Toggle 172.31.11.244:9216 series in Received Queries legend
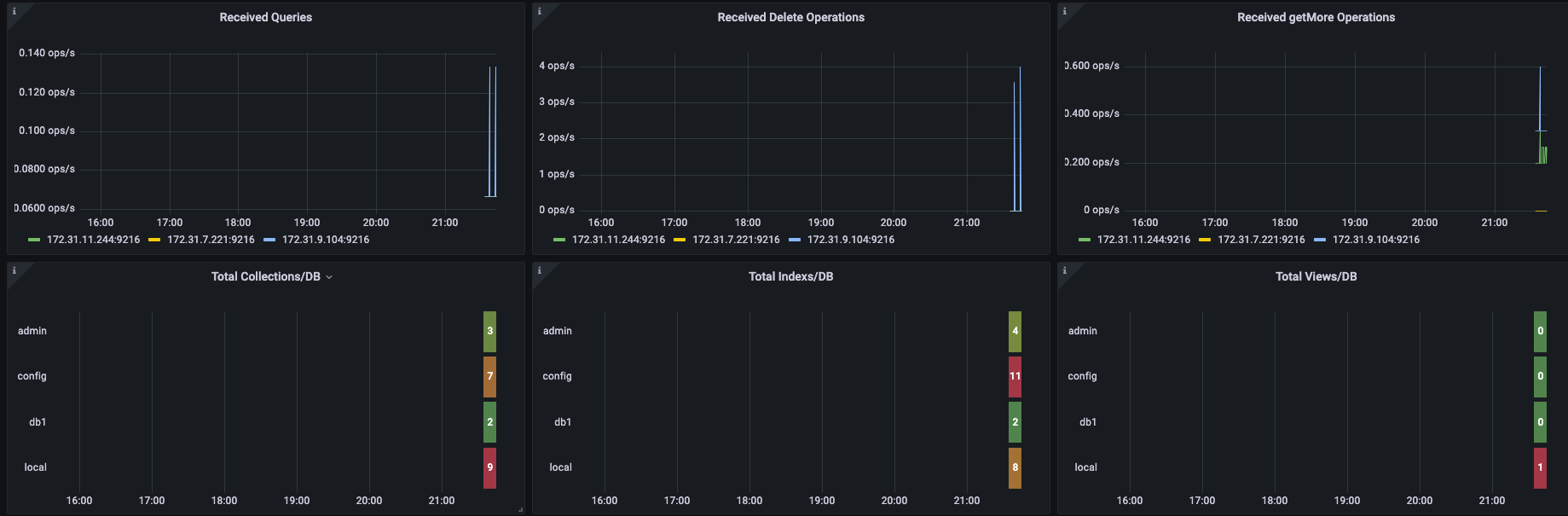The image size is (1568, 516). (93, 240)
